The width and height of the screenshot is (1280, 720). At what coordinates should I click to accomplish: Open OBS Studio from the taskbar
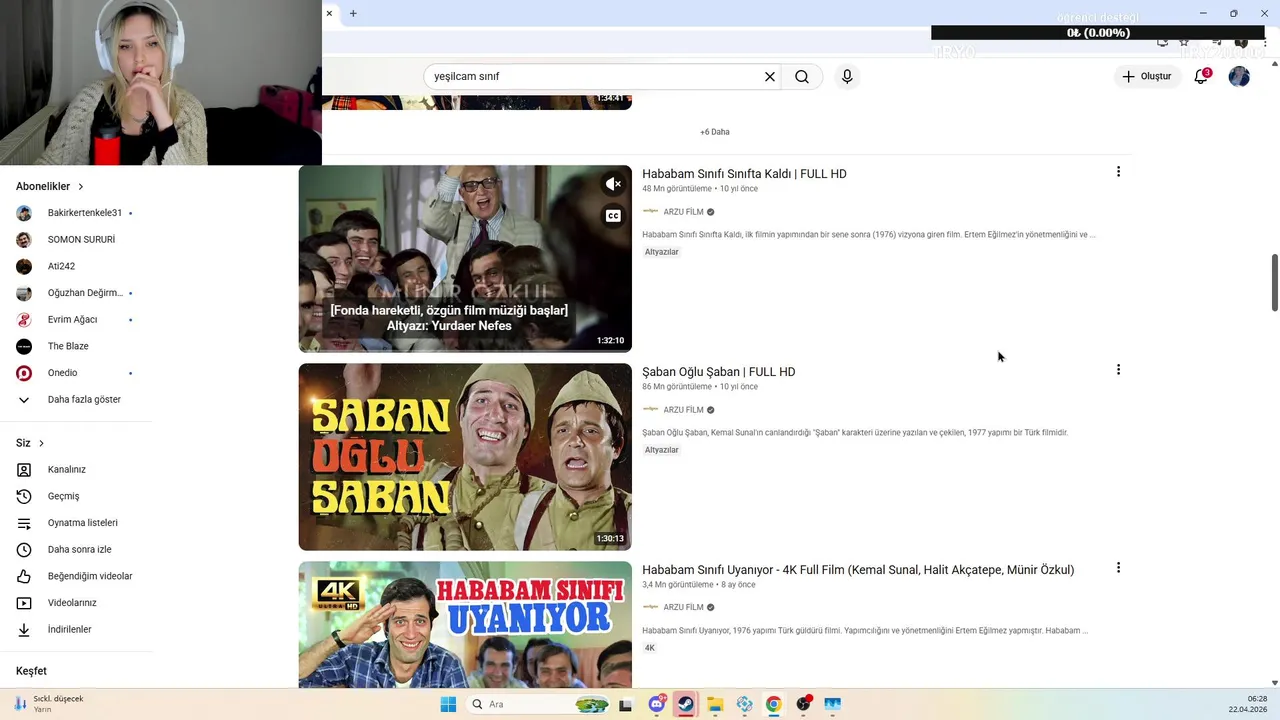pyautogui.click(x=803, y=704)
